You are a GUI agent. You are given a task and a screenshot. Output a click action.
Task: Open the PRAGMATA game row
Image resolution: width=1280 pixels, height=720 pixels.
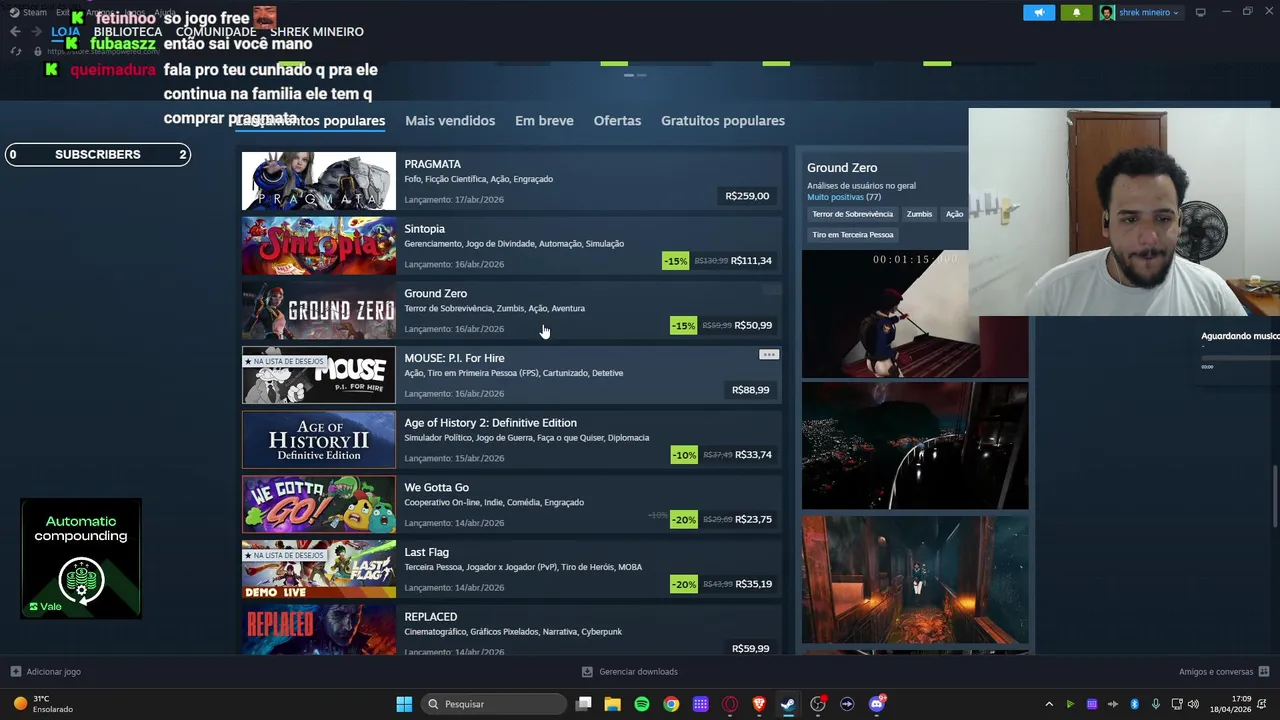pos(511,181)
